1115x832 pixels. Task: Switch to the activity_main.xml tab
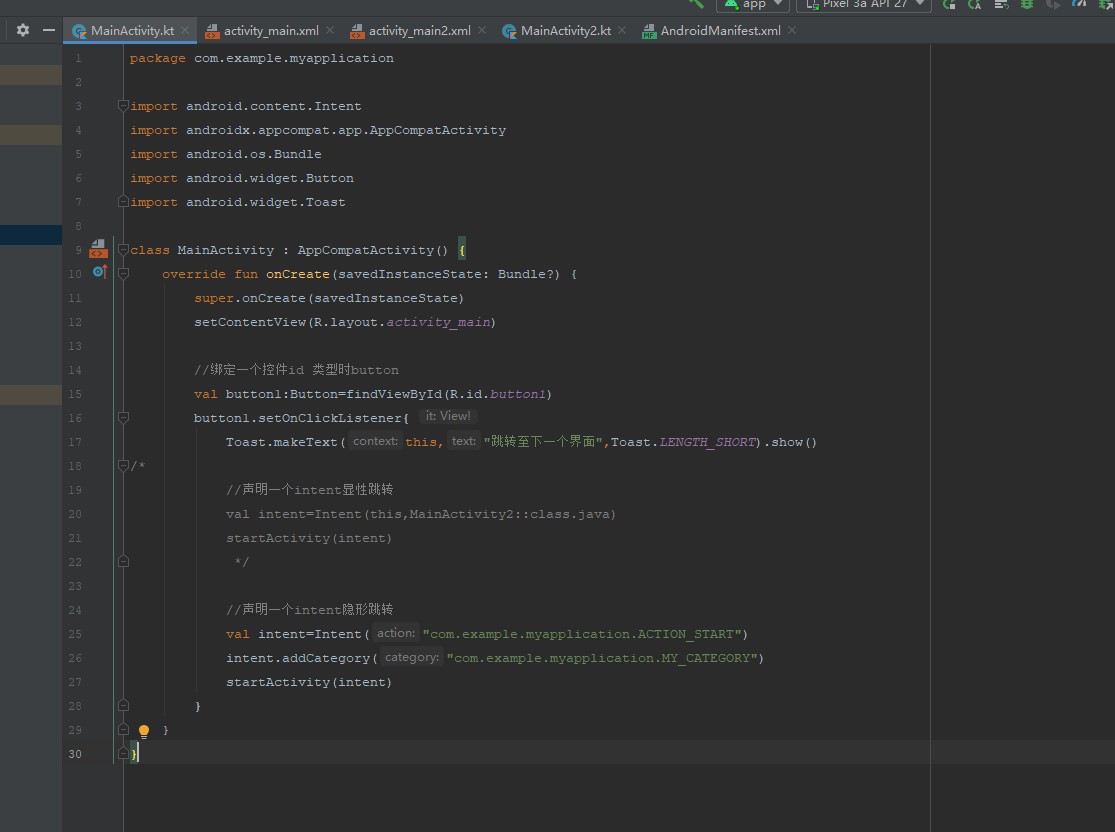[x=271, y=31]
